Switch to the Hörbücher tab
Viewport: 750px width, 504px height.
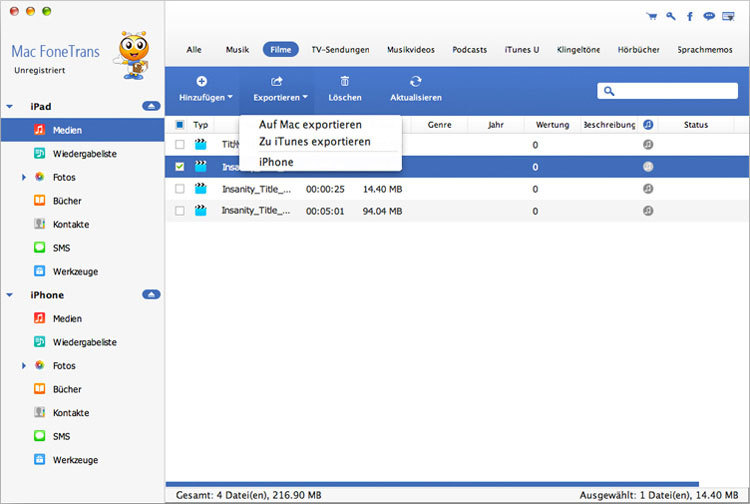coord(638,49)
